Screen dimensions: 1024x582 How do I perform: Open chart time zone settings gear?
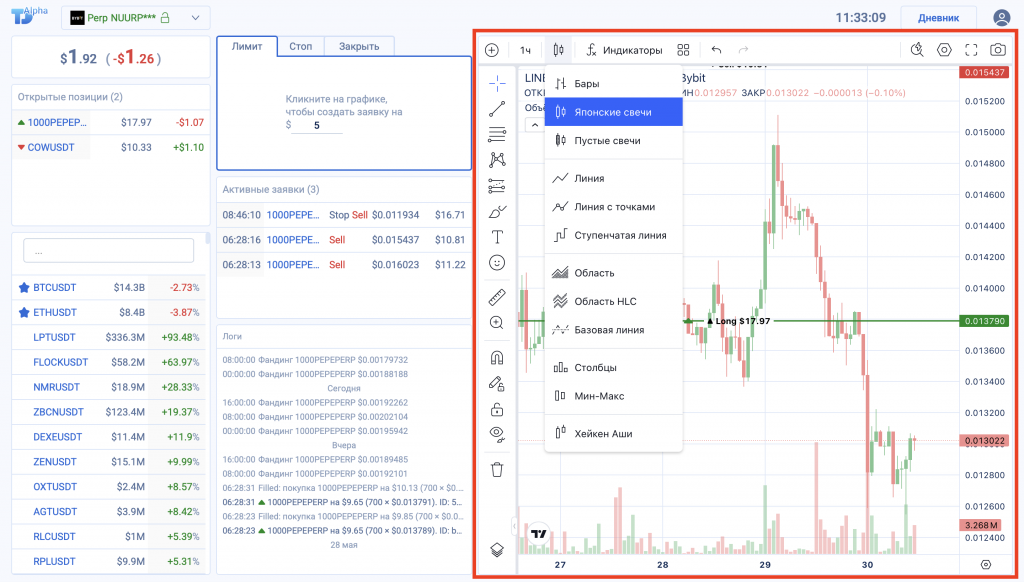pyautogui.click(x=985, y=564)
